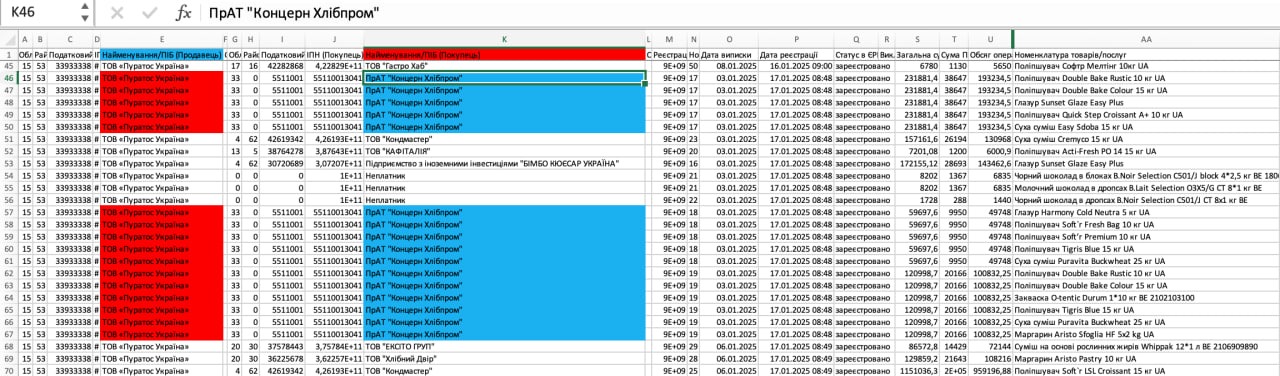
Task: Click tax number cell 30720689
Action: [282, 162]
